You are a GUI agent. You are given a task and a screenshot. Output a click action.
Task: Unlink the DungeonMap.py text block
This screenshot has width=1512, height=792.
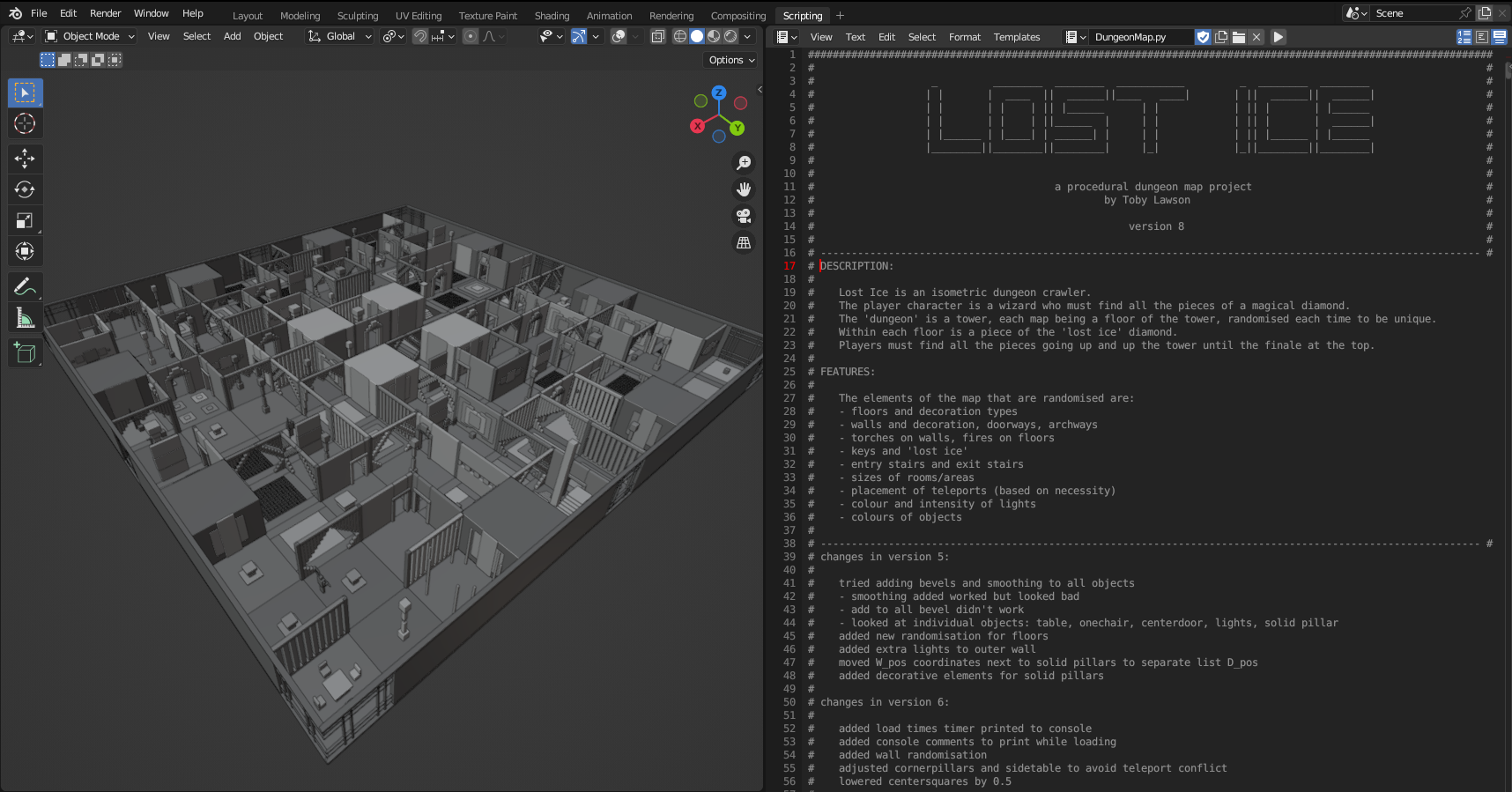tap(1256, 37)
